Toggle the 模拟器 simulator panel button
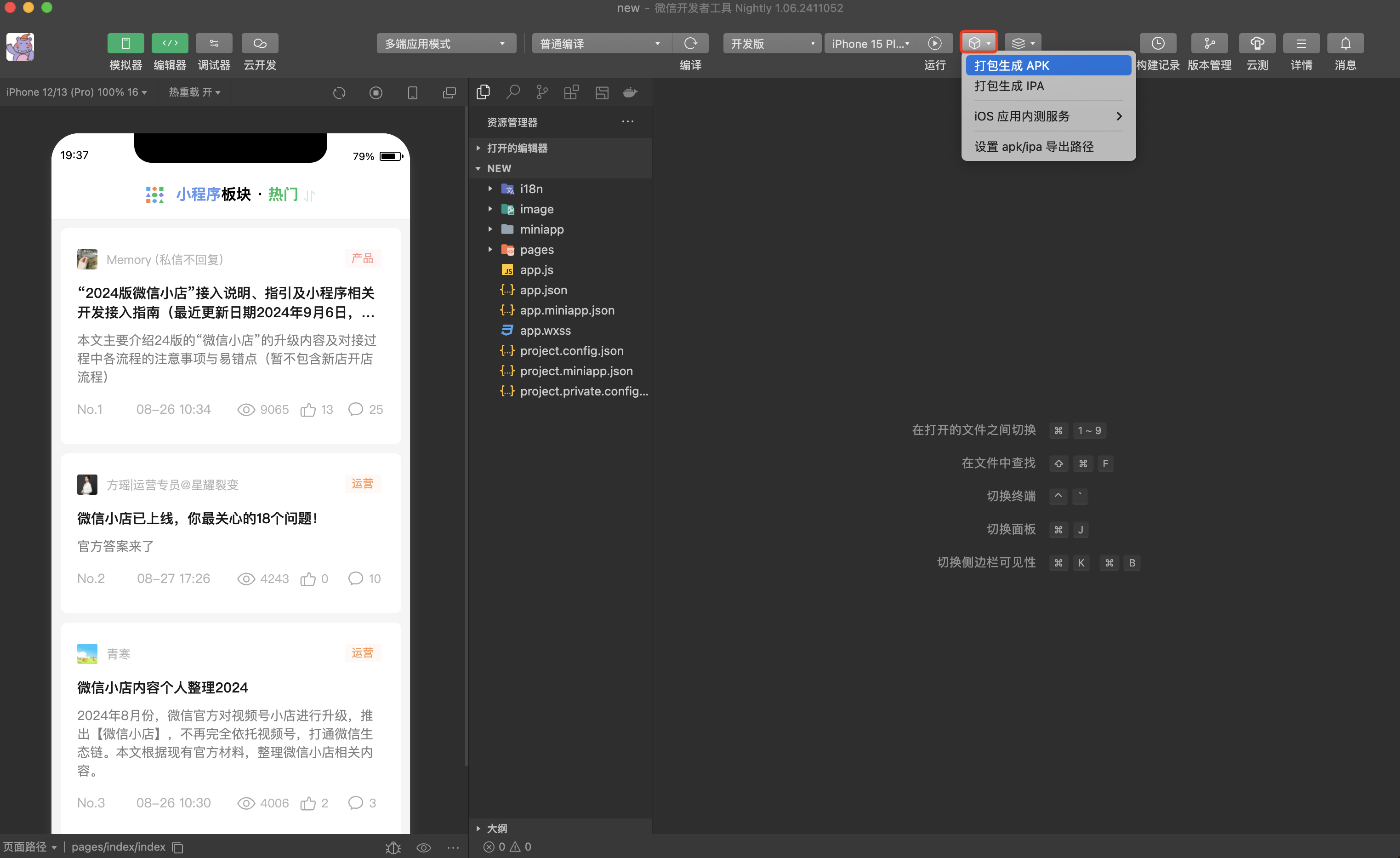 click(125, 43)
